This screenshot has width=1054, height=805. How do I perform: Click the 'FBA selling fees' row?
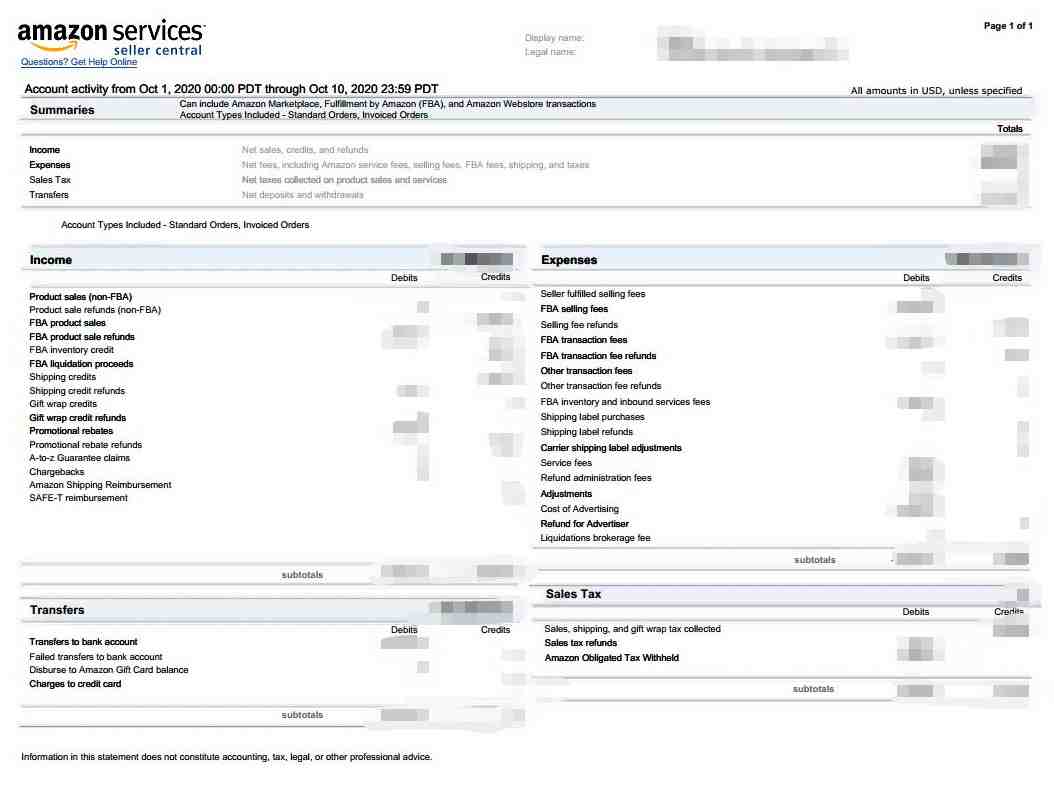[x=574, y=309]
